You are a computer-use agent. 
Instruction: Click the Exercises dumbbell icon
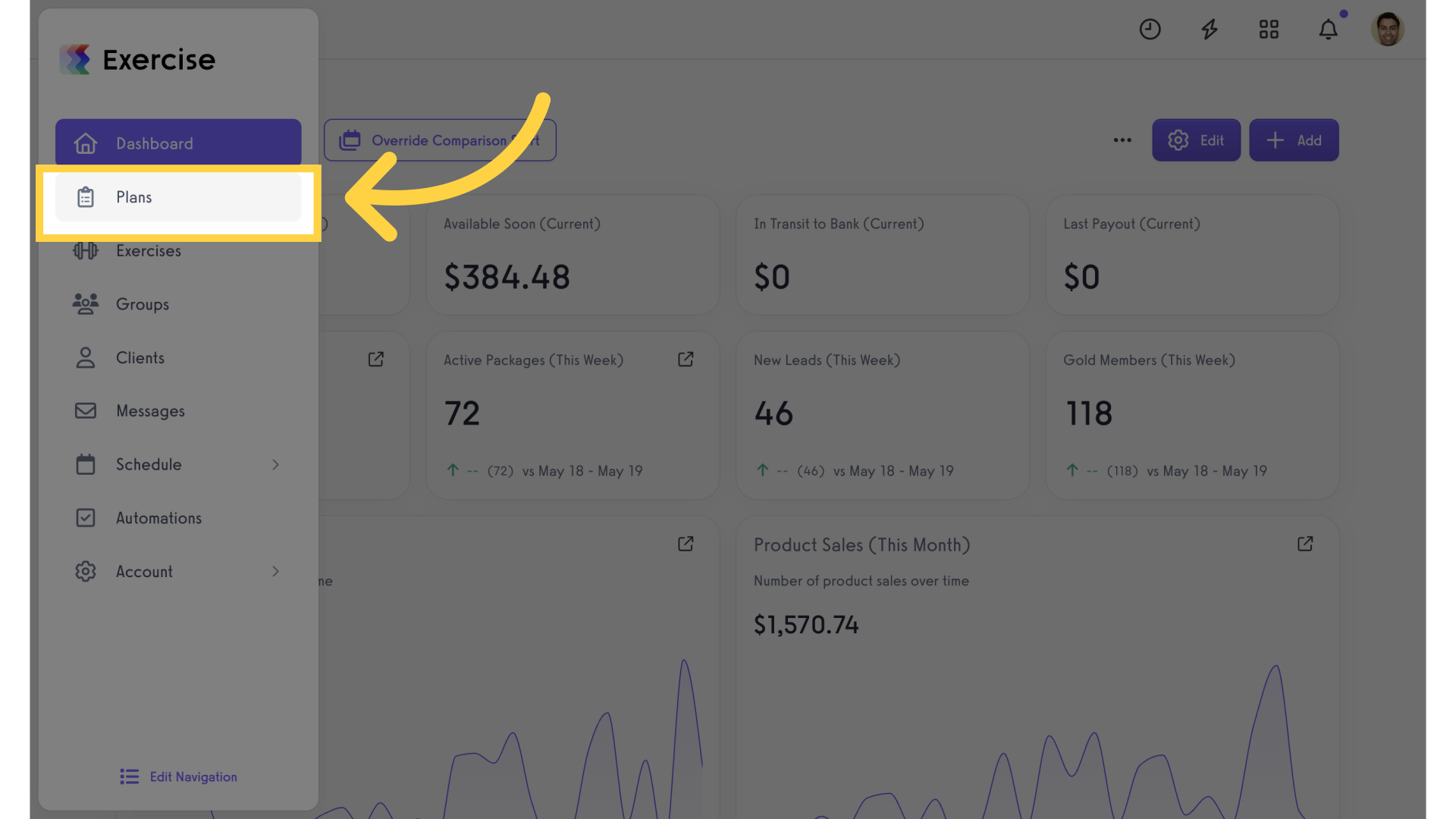86,251
